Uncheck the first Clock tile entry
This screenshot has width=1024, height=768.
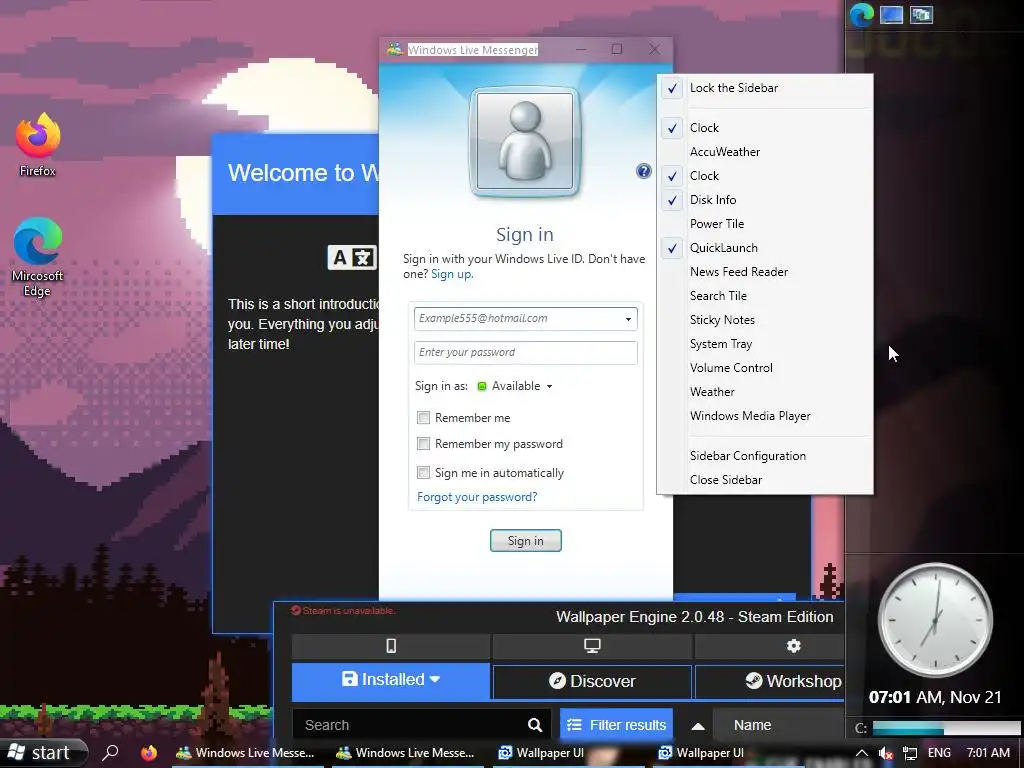(765, 127)
